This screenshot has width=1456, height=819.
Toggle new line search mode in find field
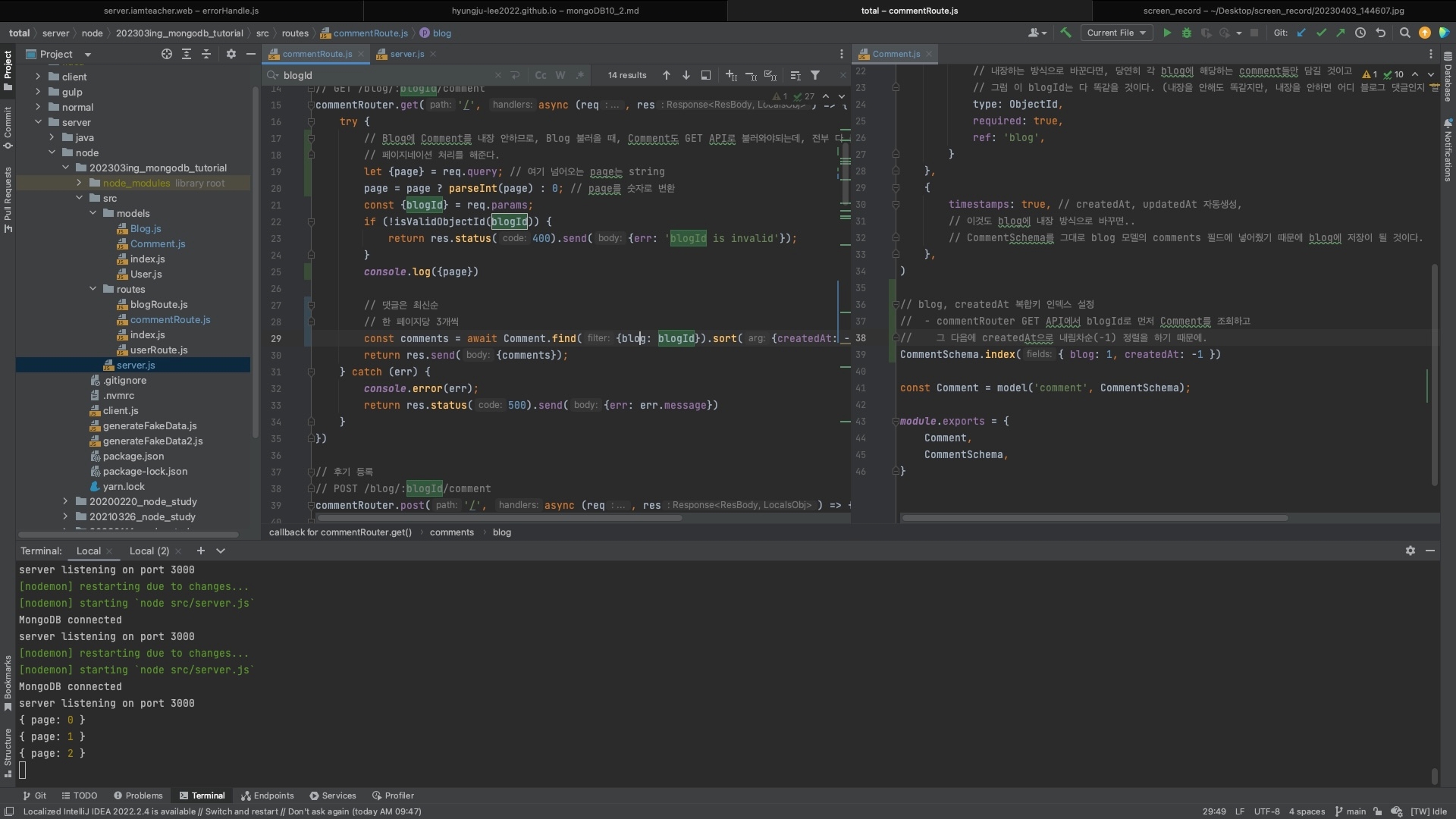coord(516,75)
